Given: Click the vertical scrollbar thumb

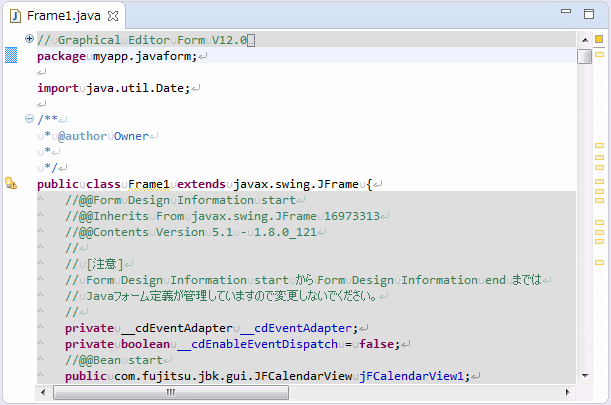Looking at the screenshot, I should point(585,56).
